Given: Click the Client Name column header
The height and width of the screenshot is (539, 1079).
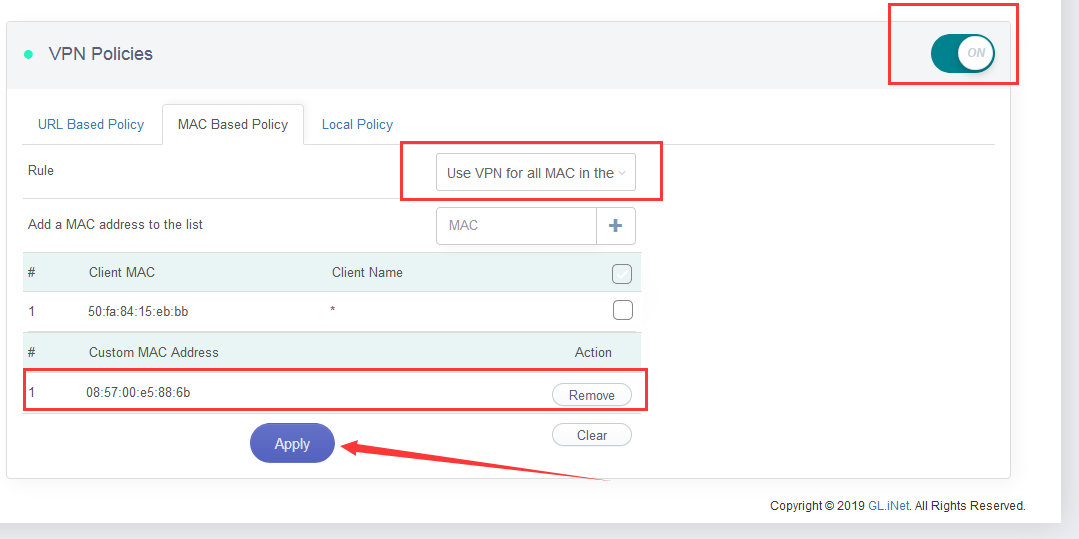Looking at the screenshot, I should pyautogui.click(x=367, y=272).
